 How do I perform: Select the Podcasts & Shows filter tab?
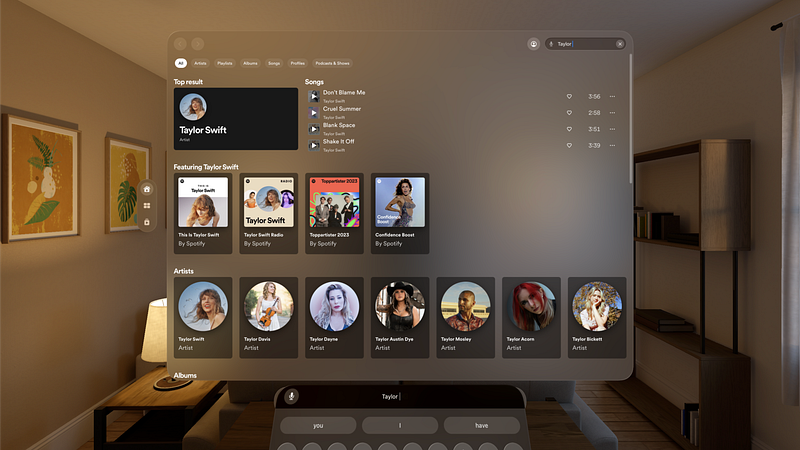click(x=333, y=63)
